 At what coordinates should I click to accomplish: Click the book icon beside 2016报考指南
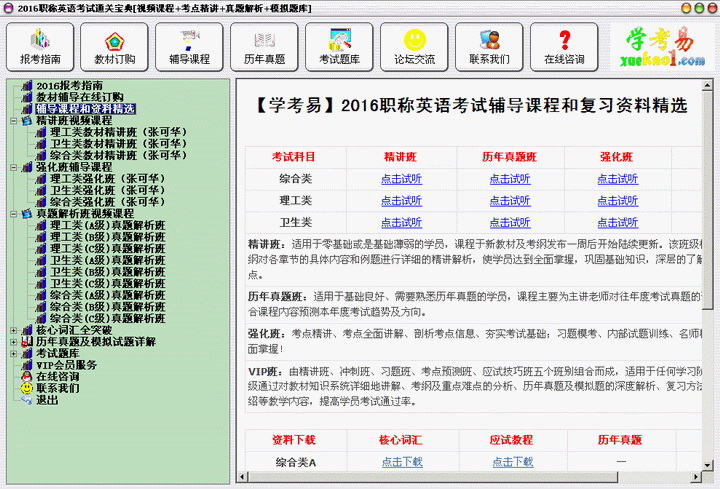pyautogui.click(x=28, y=85)
